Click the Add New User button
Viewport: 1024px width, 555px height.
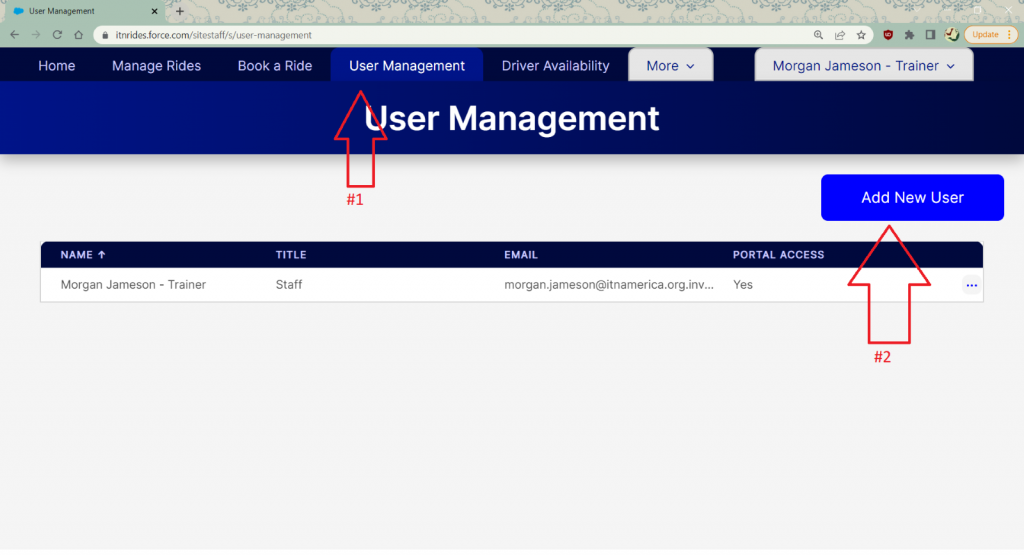click(x=912, y=198)
